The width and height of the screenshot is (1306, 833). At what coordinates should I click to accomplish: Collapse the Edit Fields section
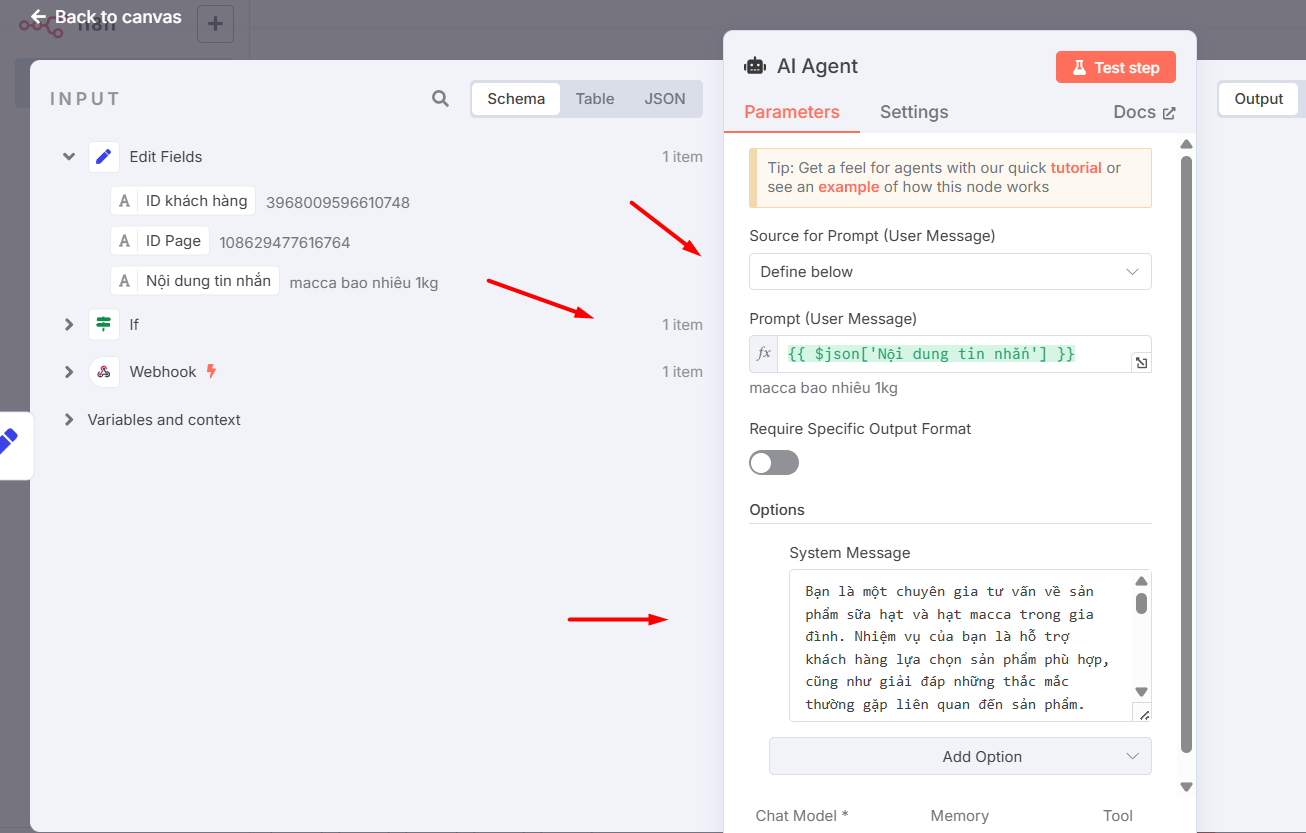coord(69,157)
